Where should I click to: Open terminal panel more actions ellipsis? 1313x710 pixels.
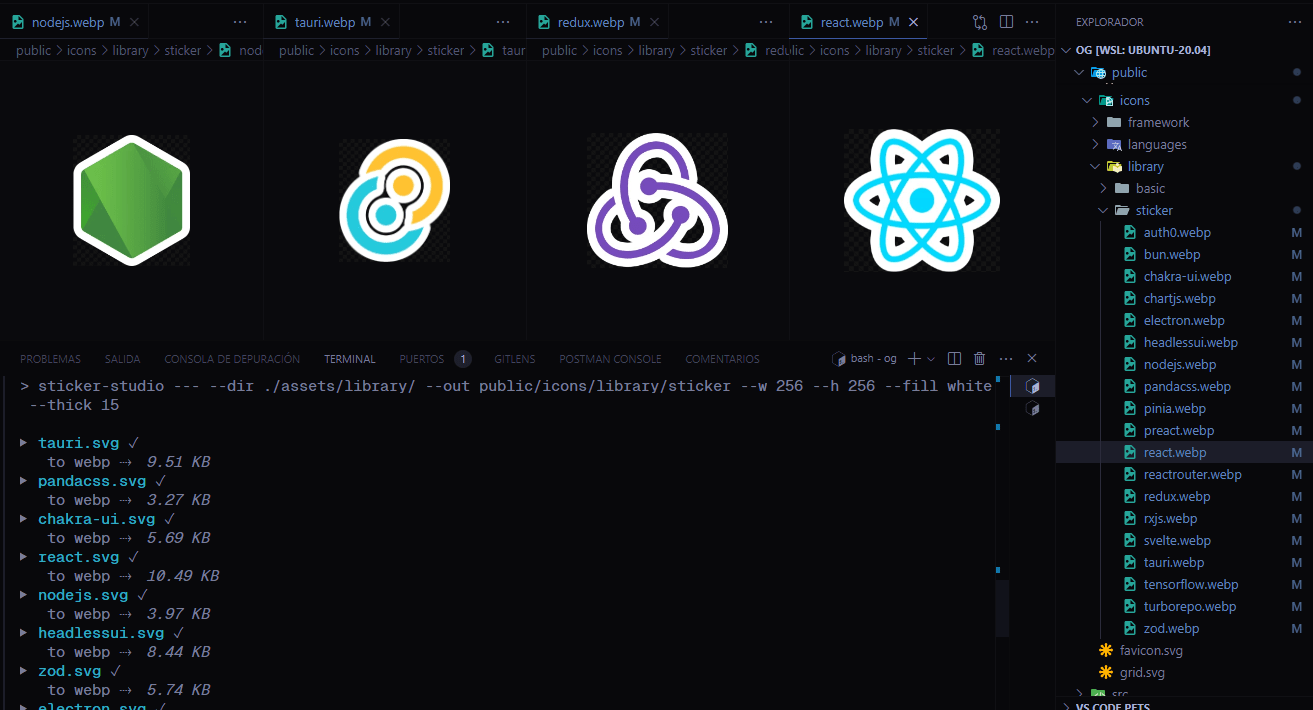1006,359
